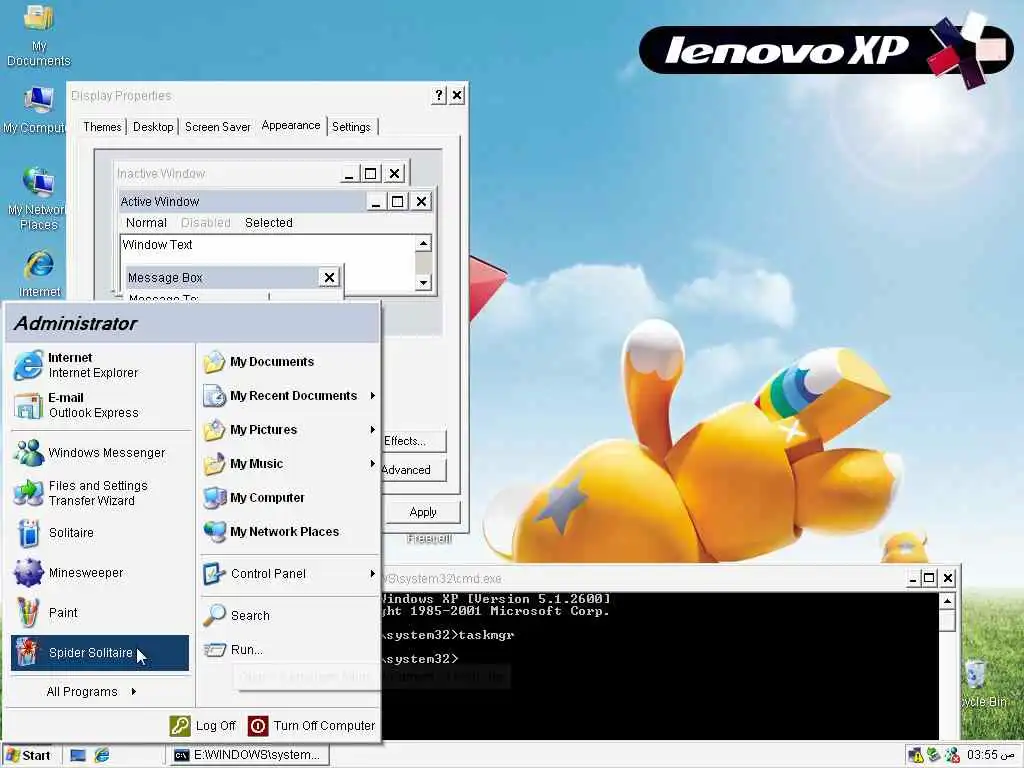
Task: Click the Advanced button
Action: 414,470
